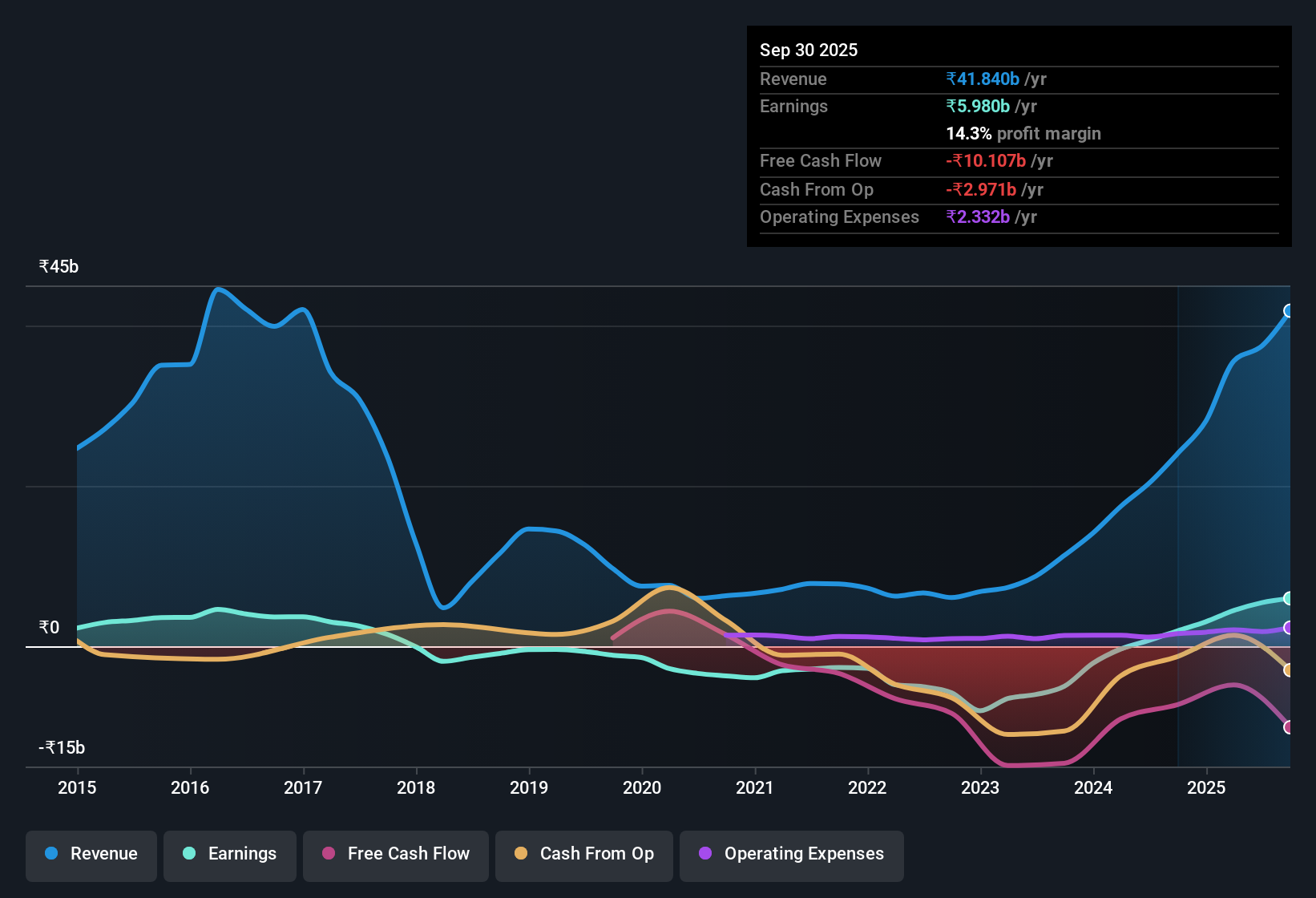Select the purple Operating Expenses legend dot
This screenshot has height=898, width=1316.
(x=705, y=854)
